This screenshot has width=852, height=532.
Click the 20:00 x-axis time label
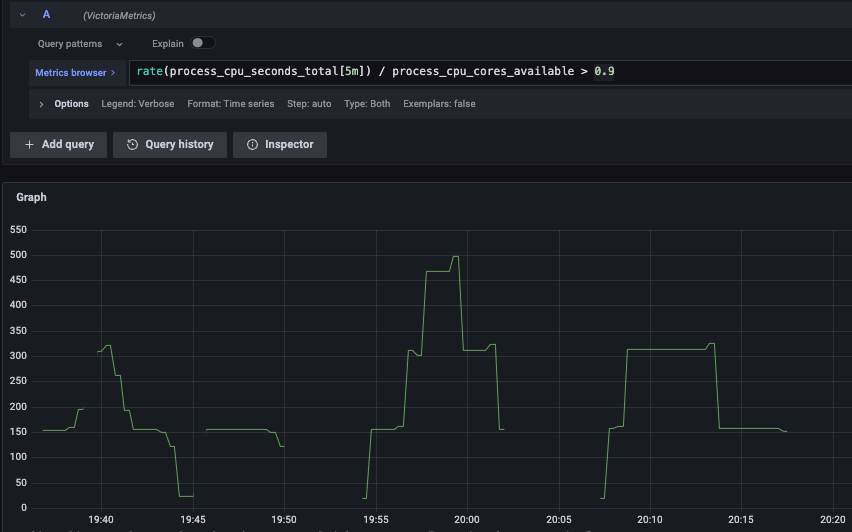click(x=466, y=520)
